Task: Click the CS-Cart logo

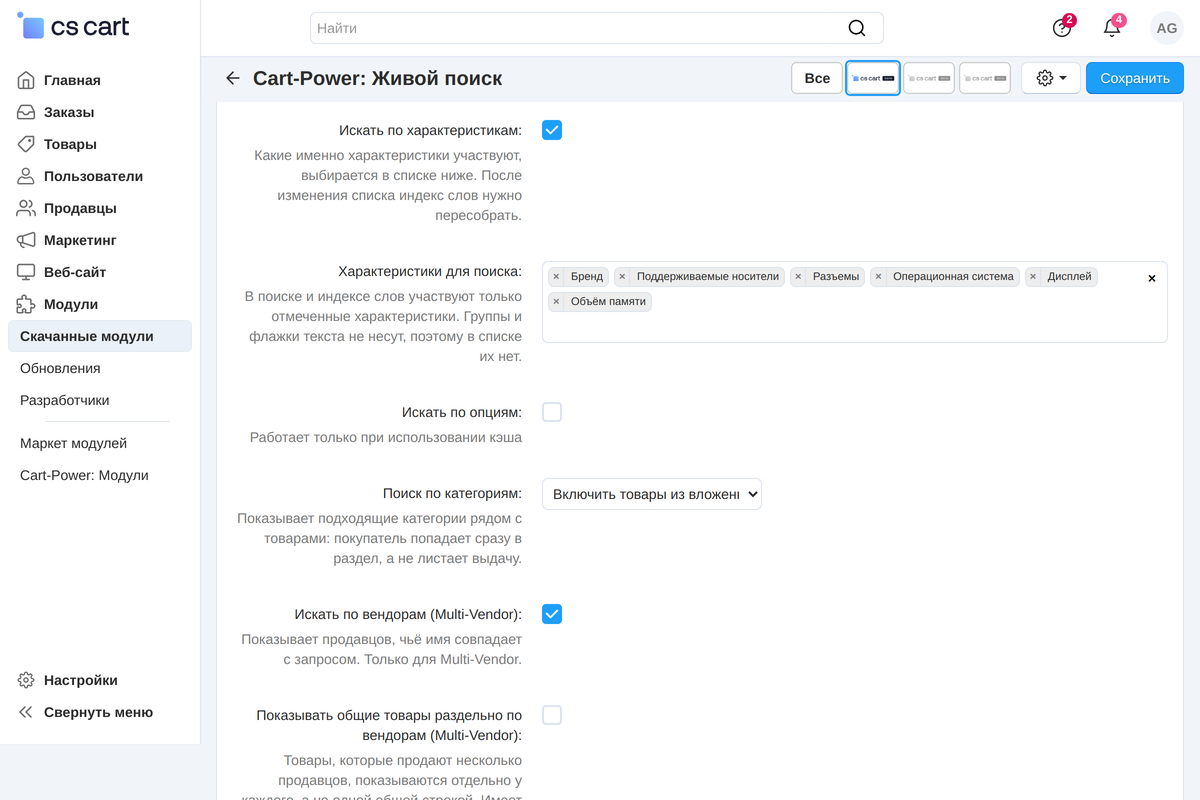Action: [x=74, y=27]
